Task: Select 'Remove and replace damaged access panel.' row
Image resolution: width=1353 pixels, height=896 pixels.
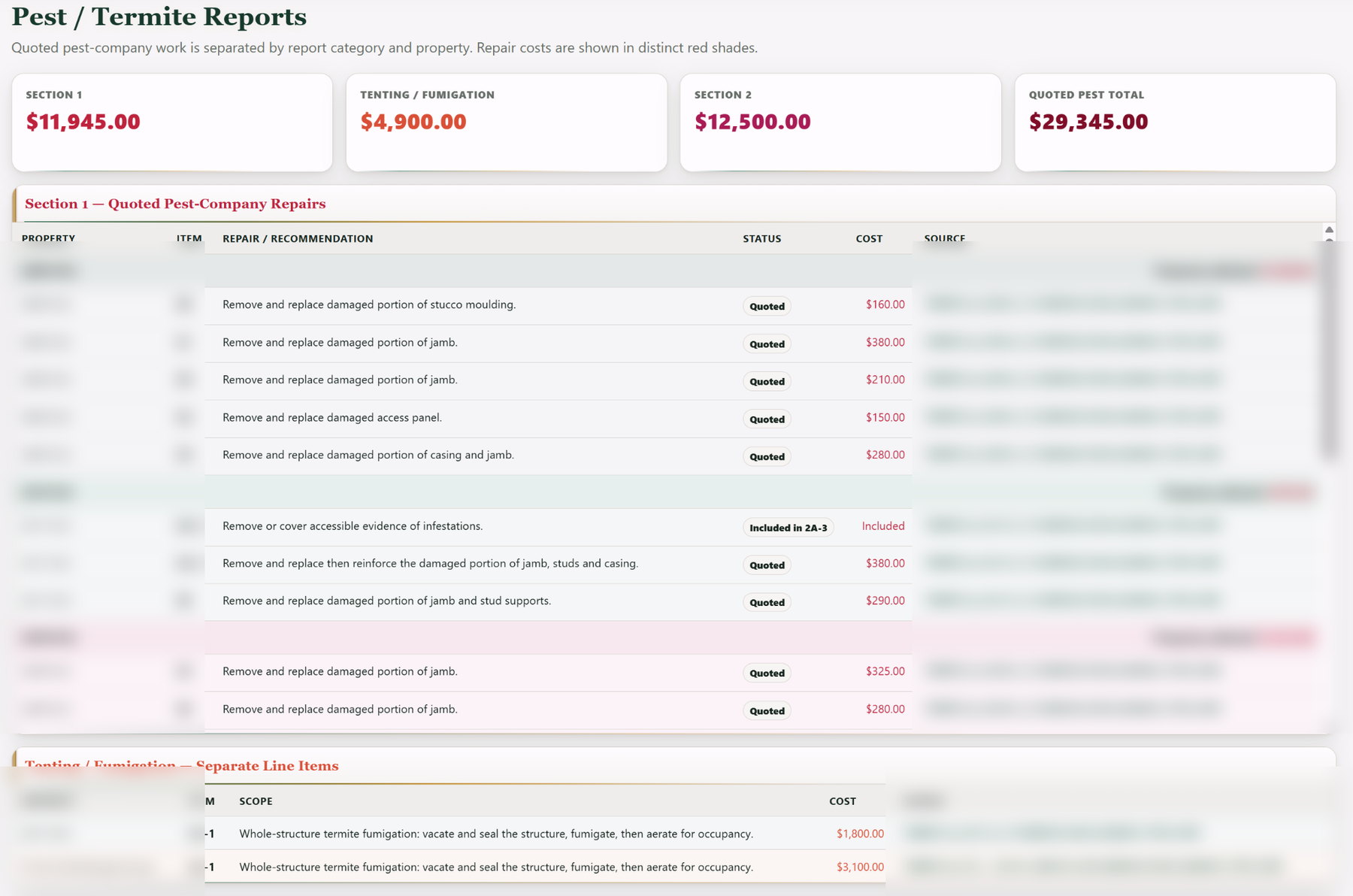Action: point(332,417)
